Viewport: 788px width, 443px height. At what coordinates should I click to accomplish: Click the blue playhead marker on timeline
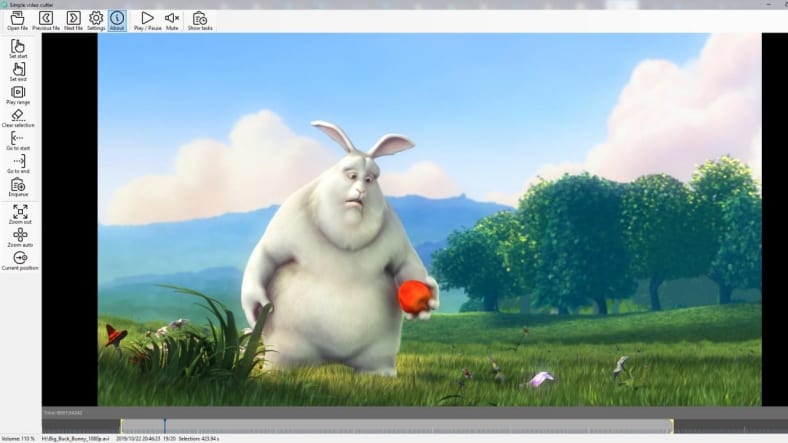(164, 426)
